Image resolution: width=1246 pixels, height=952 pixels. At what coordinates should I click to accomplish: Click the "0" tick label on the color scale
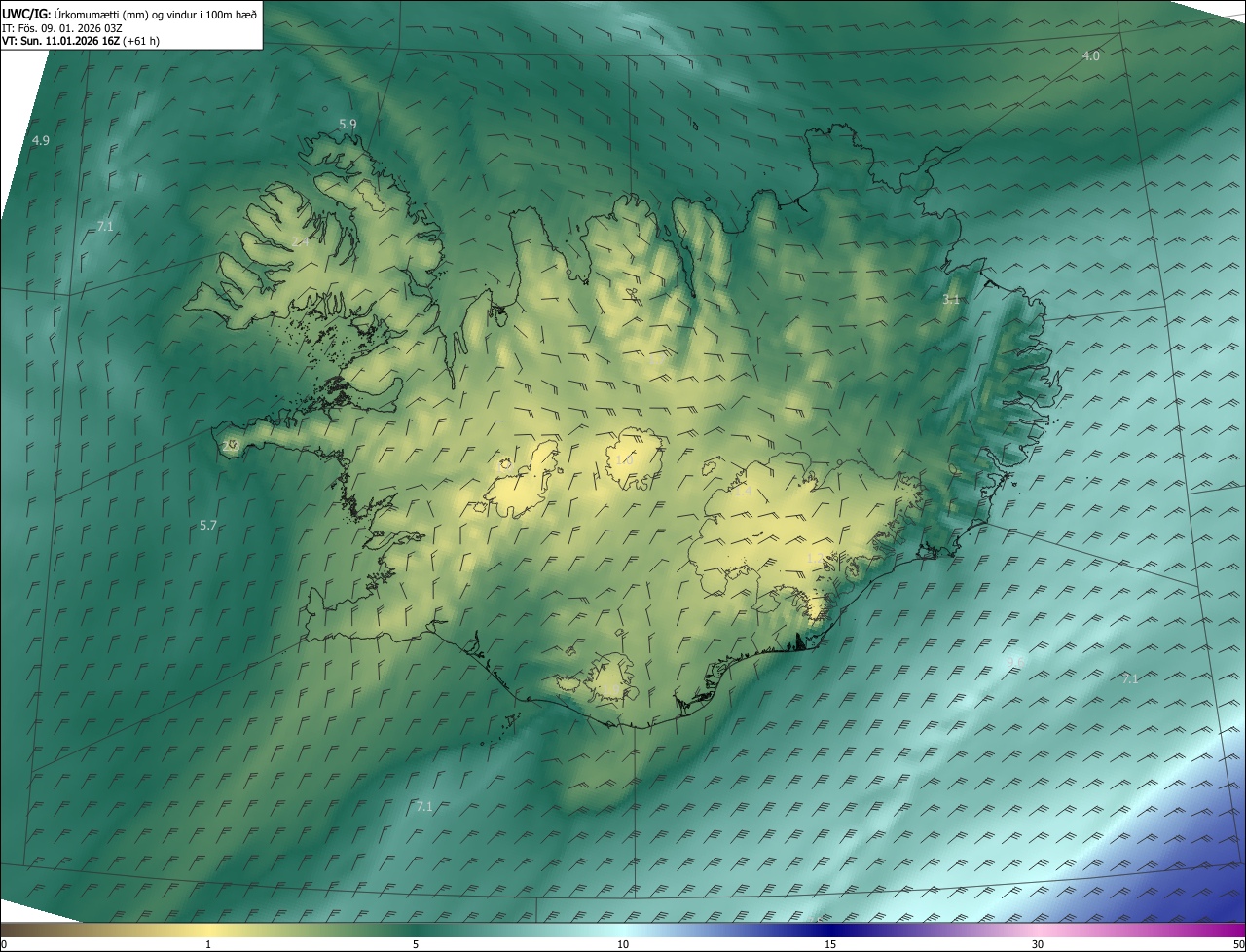4,945
